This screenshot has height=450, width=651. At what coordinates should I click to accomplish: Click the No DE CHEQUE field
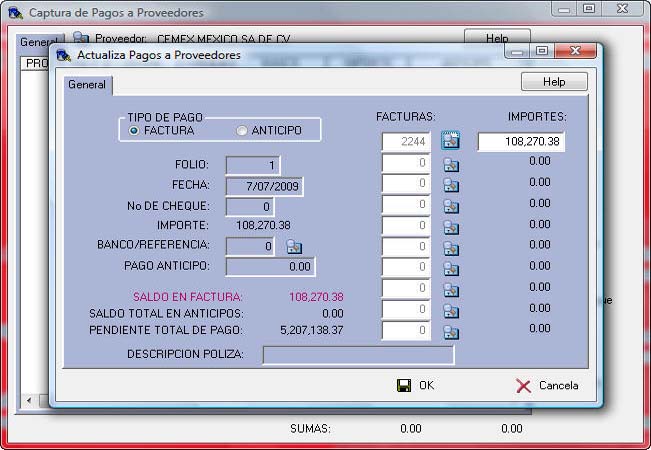pyautogui.click(x=250, y=206)
